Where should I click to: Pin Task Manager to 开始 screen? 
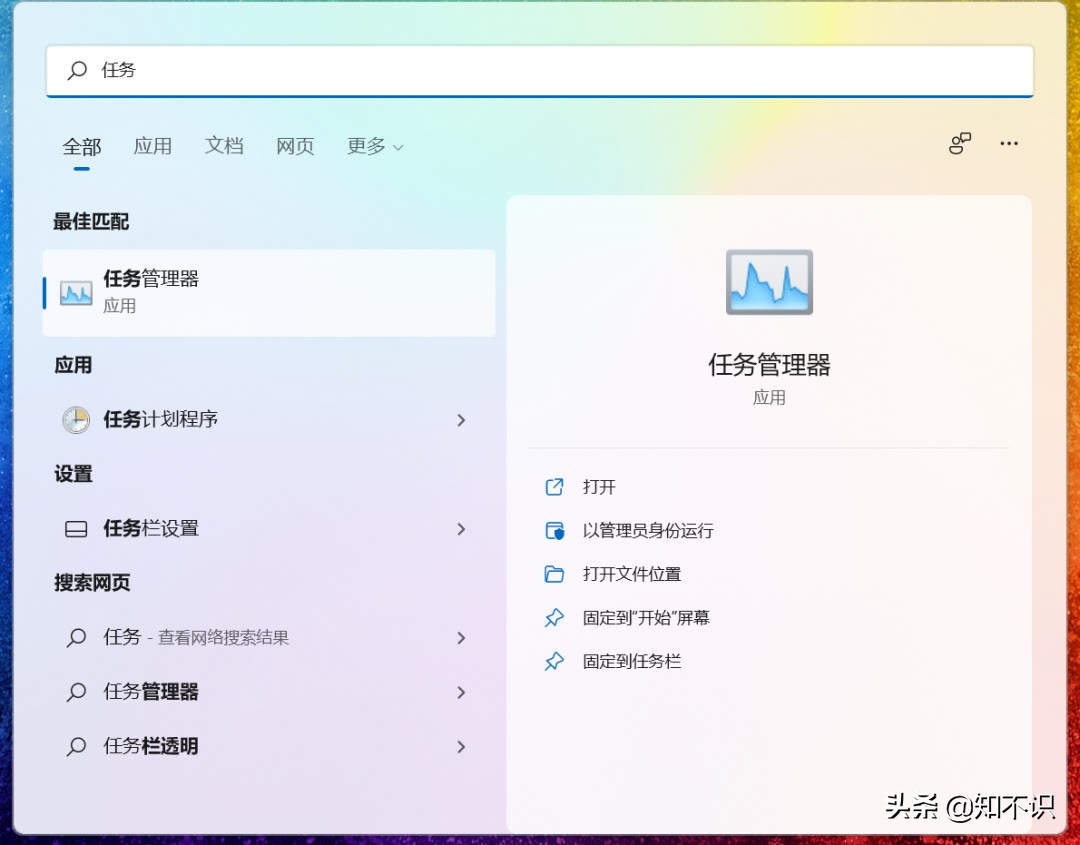(647, 618)
